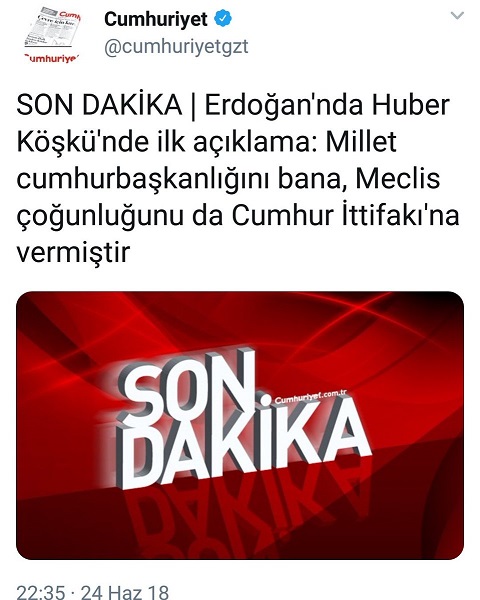The height and width of the screenshot is (600, 480).
Task: Open the red SON DAKİKA image attachment
Action: coord(240,426)
